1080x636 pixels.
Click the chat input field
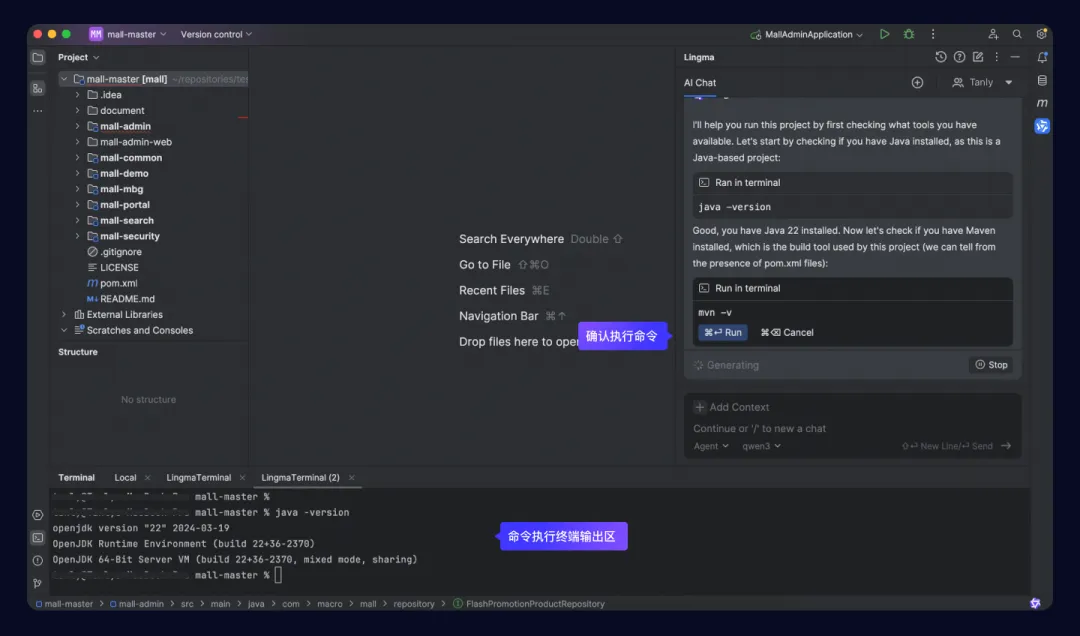click(852, 428)
